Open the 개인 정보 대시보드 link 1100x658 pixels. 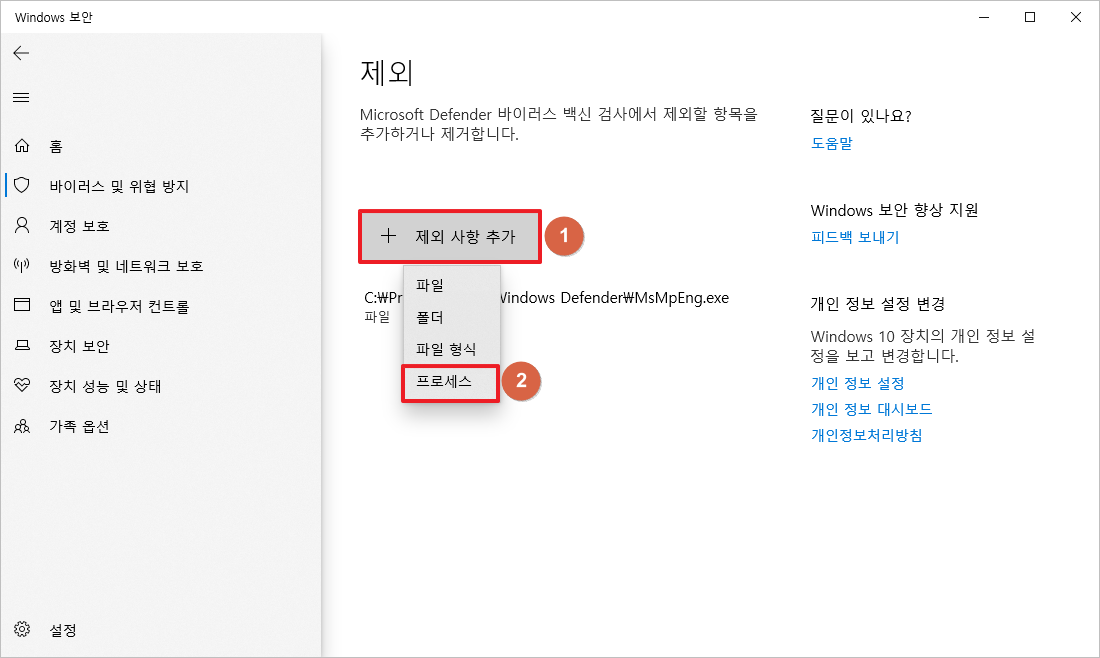(x=872, y=408)
